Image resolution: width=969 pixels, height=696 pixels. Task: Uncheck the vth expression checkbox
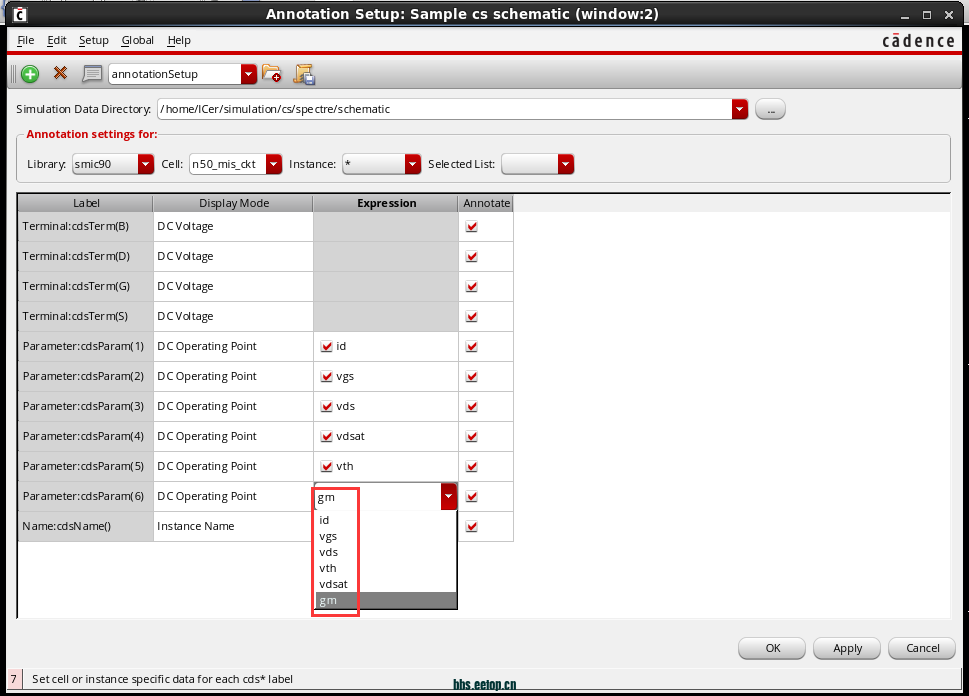327,466
